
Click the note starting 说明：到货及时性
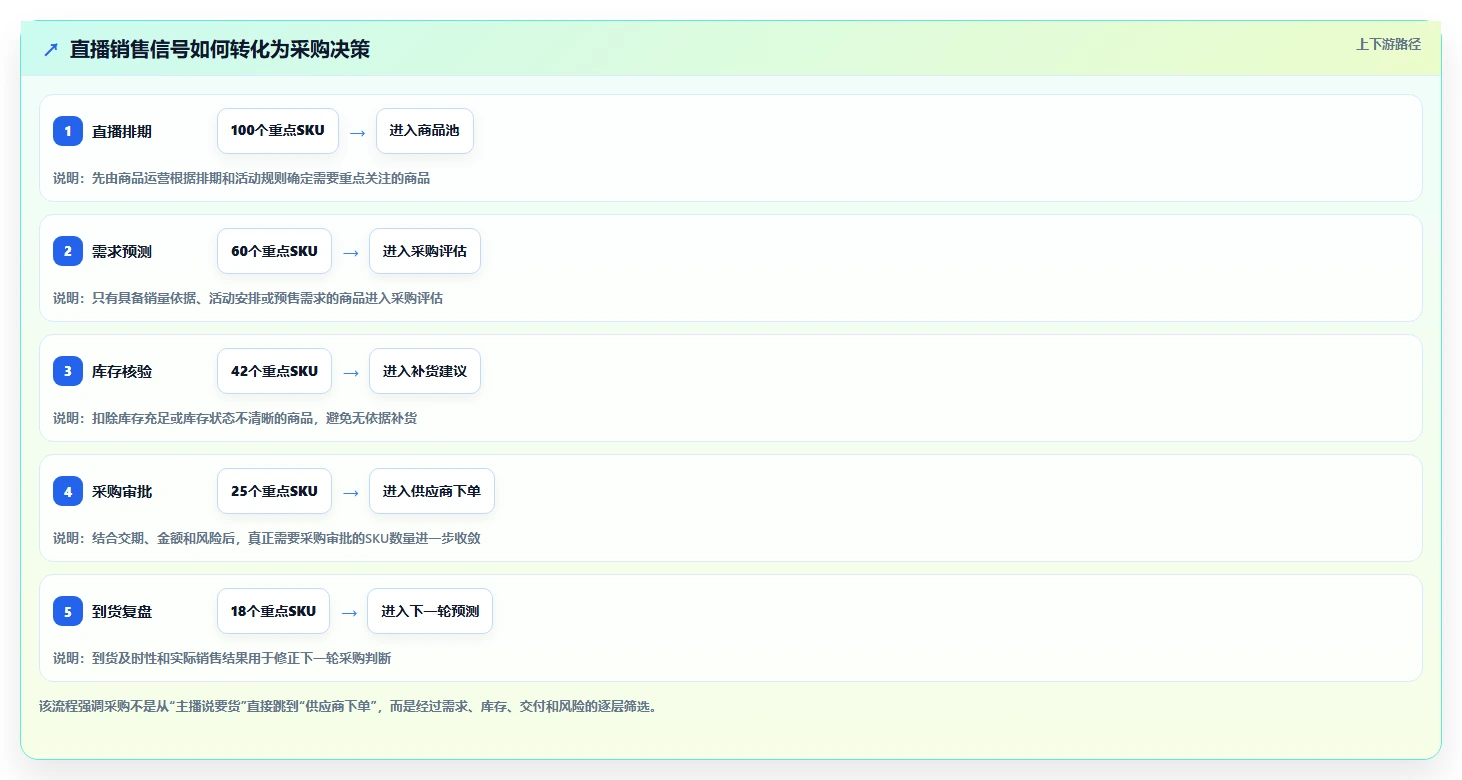pos(222,658)
